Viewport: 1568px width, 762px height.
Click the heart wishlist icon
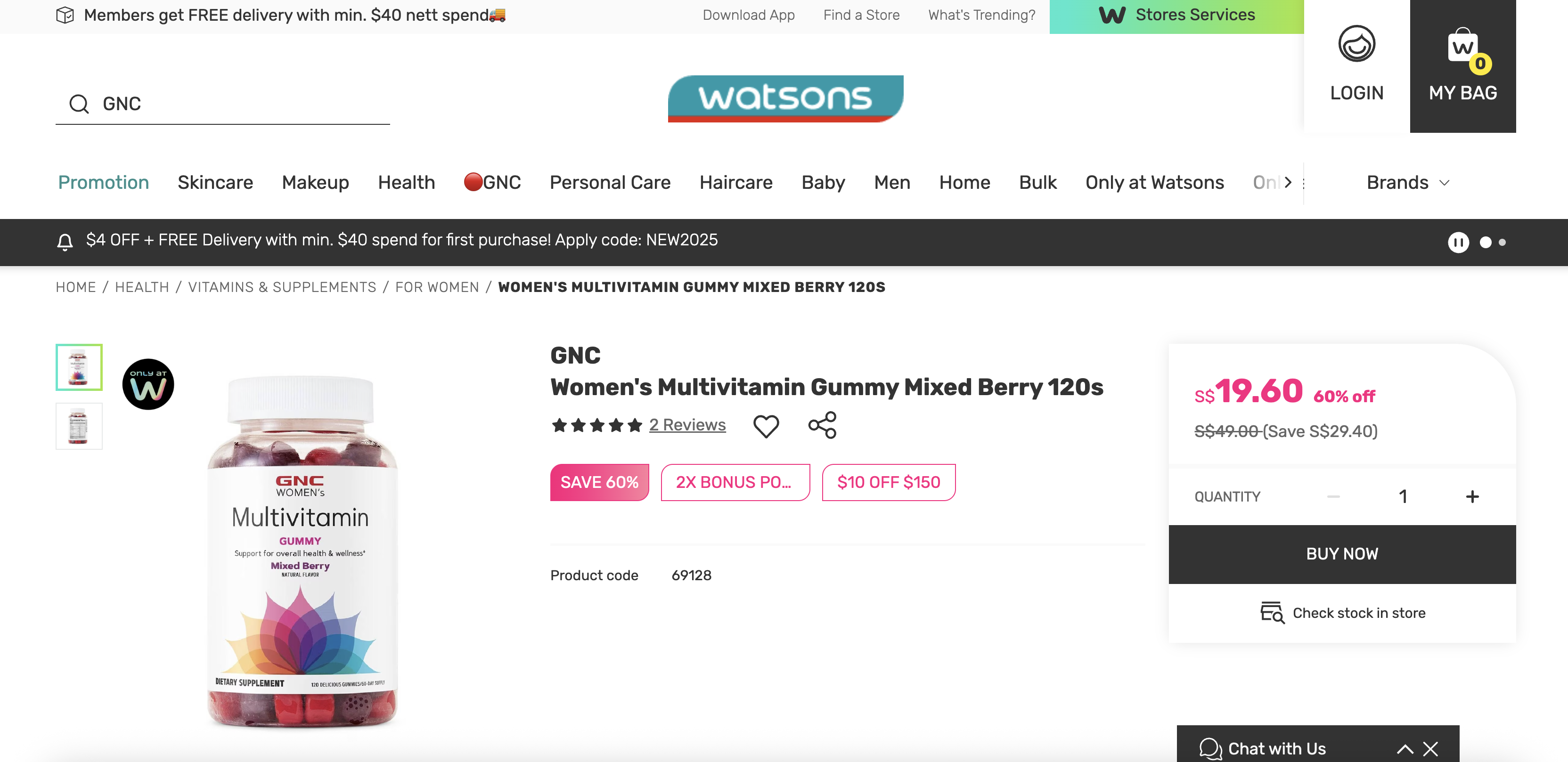tap(766, 425)
